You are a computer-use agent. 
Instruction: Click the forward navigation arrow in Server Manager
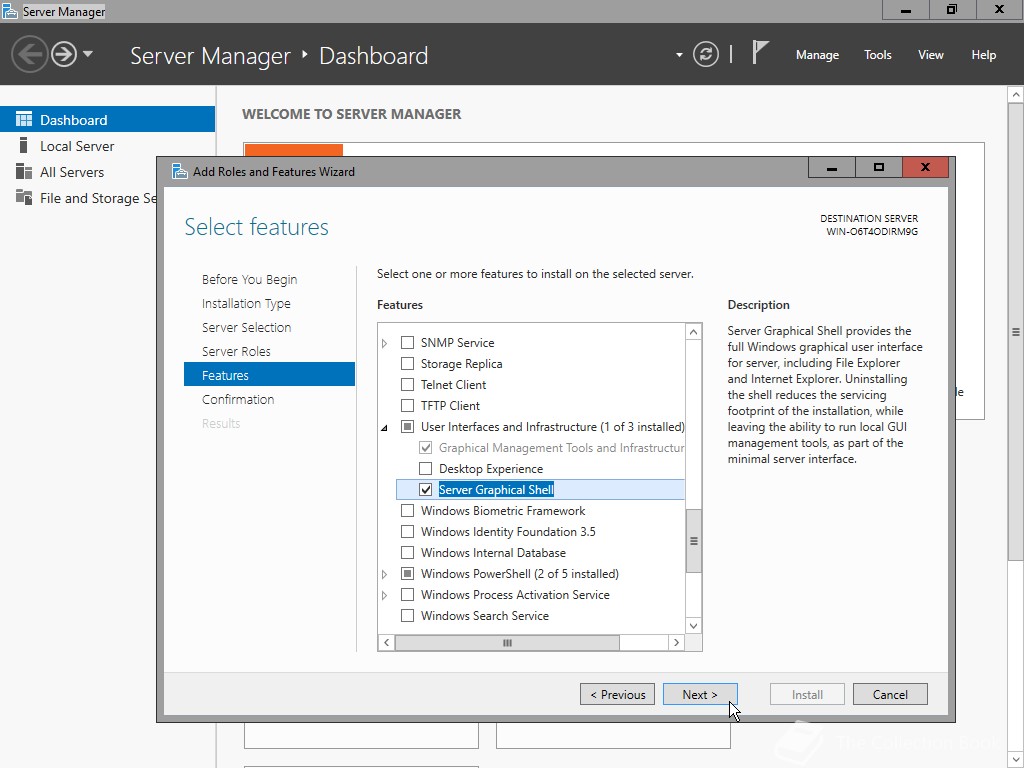click(x=64, y=54)
